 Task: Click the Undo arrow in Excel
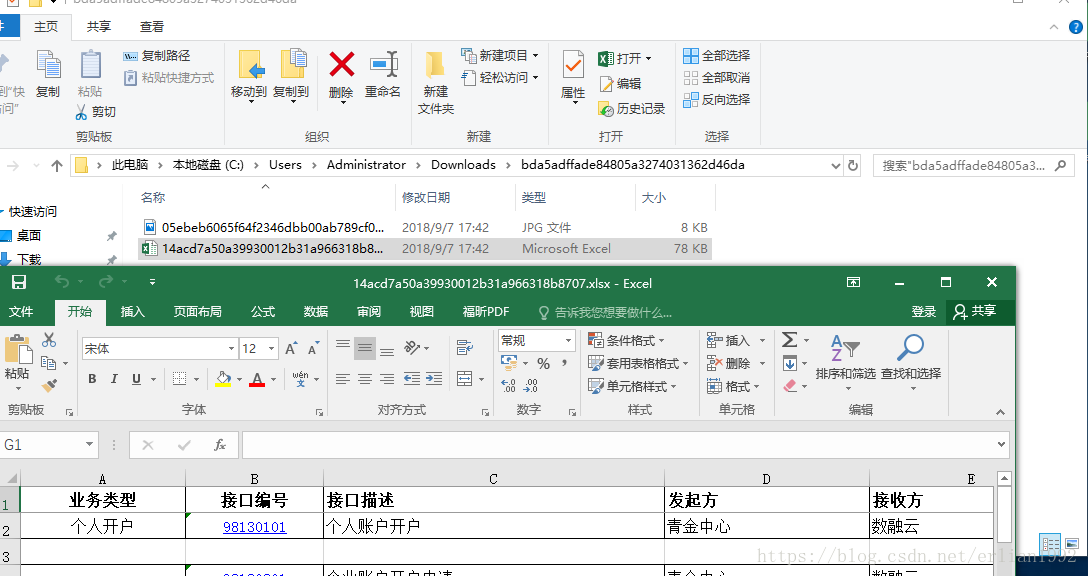pyautogui.click(x=62, y=282)
